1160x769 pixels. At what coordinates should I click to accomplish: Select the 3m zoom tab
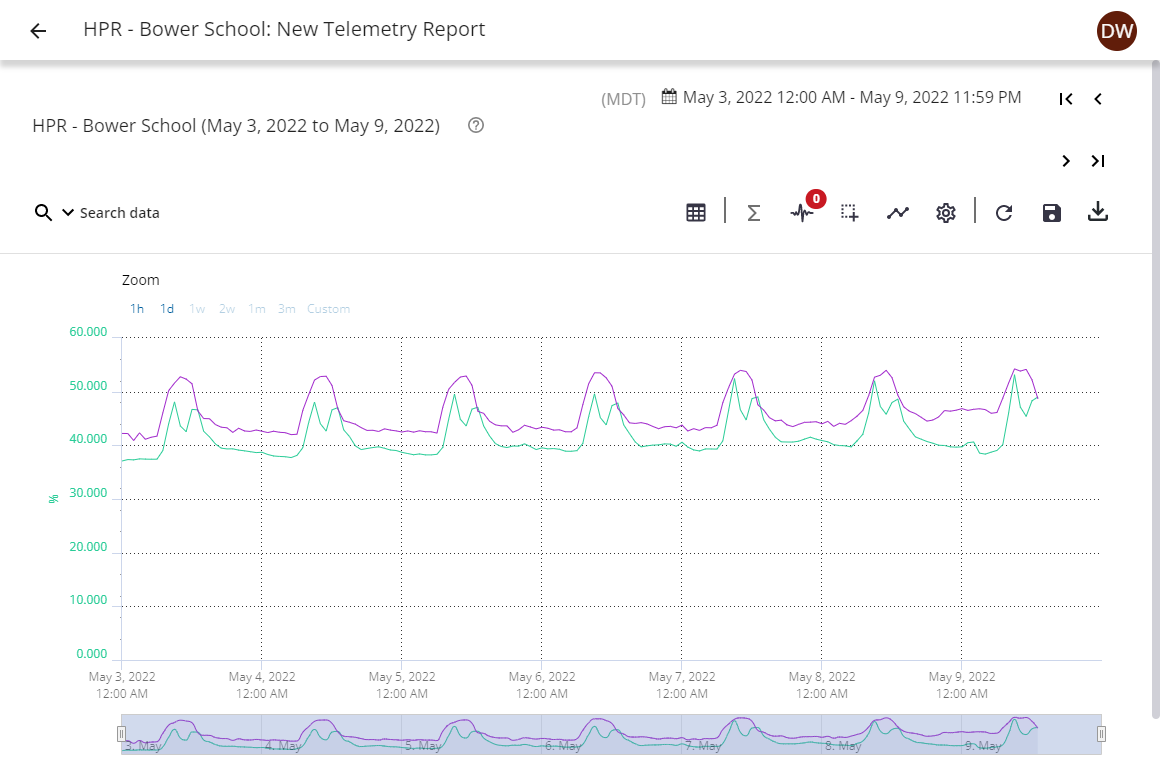[286, 308]
